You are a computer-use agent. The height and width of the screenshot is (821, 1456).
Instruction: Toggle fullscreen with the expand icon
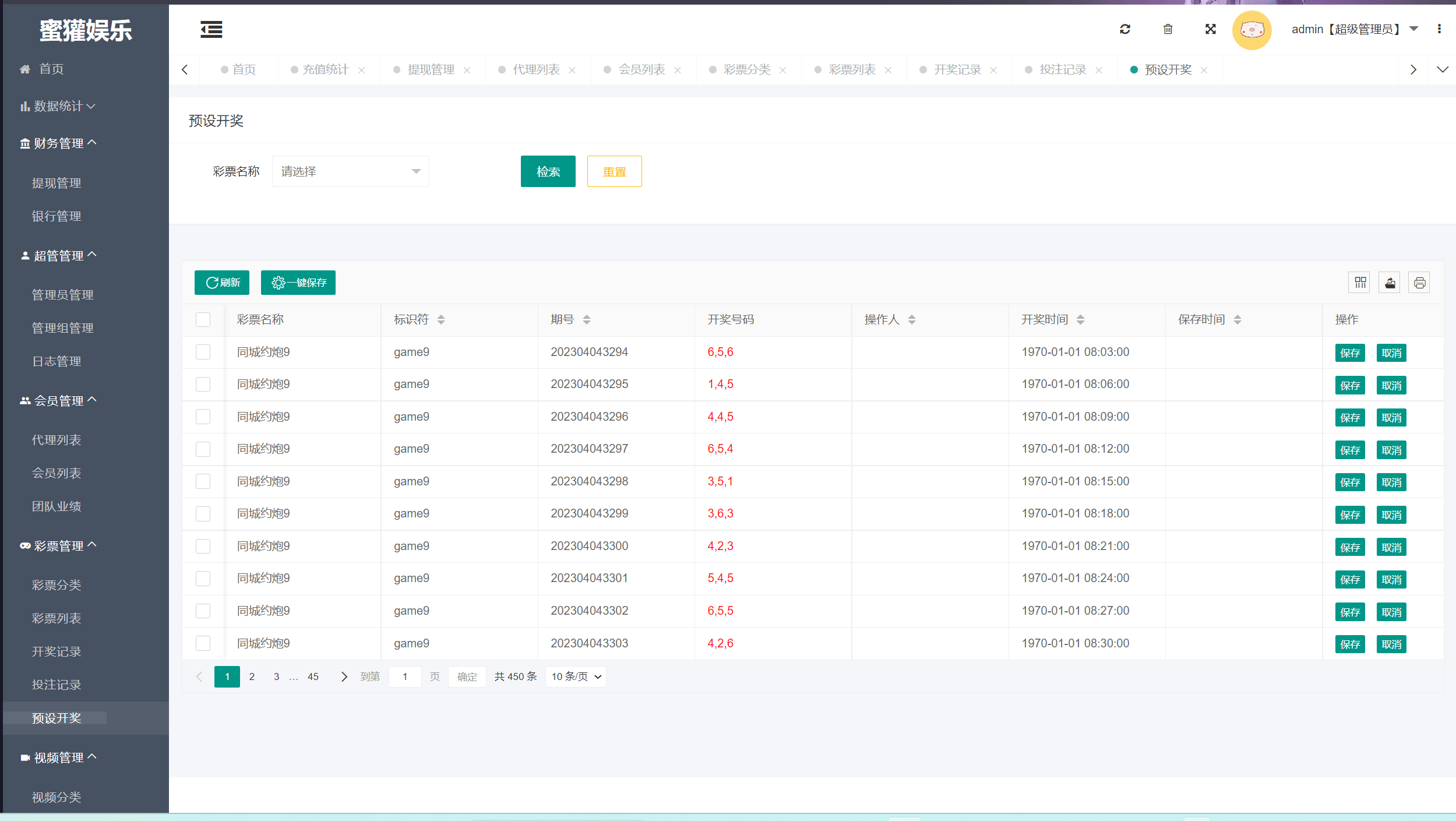point(1210,29)
